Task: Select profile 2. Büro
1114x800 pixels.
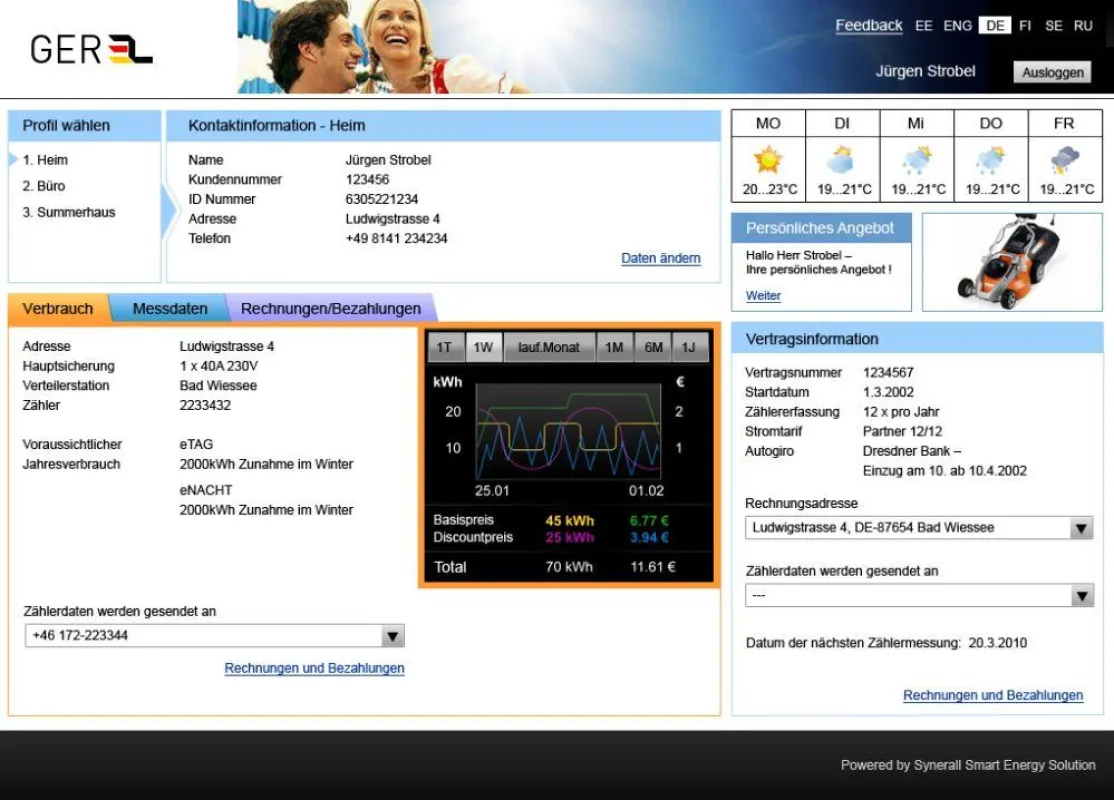Action: tap(44, 186)
